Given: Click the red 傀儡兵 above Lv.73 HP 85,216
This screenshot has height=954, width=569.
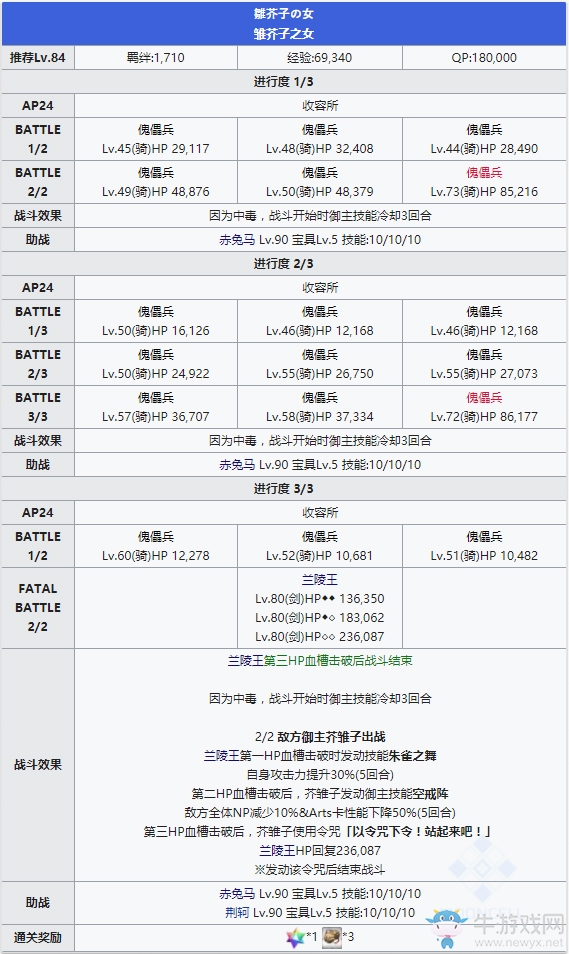Looking at the screenshot, I should tap(484, 173).
